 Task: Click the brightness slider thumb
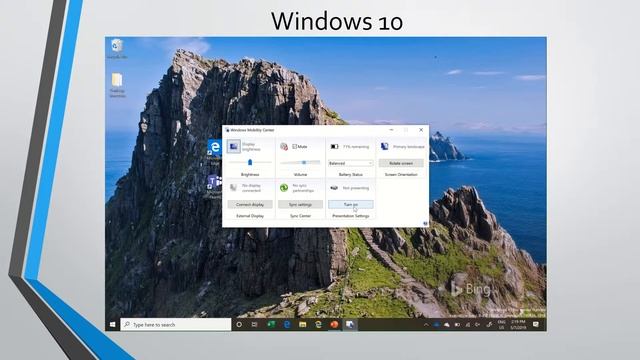click(x=250, y=162)
